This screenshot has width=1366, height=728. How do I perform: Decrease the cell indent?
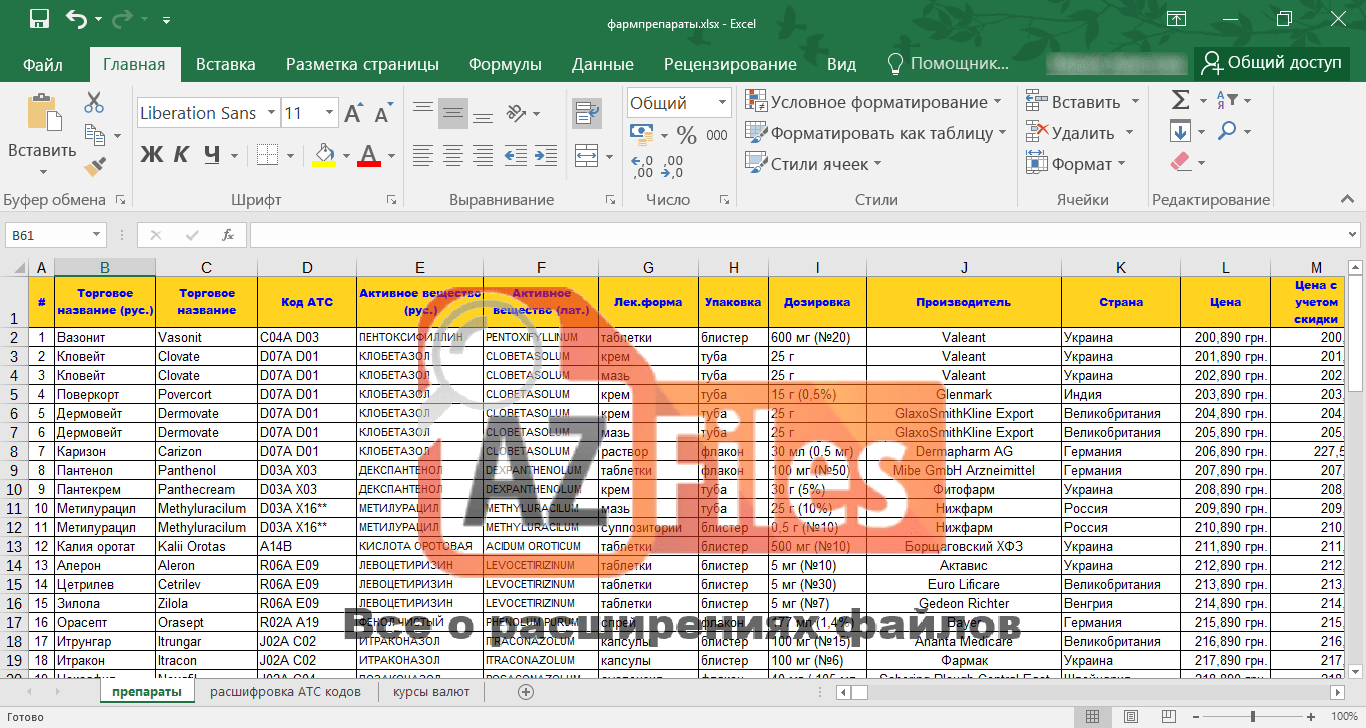click(x=516, y=156)
